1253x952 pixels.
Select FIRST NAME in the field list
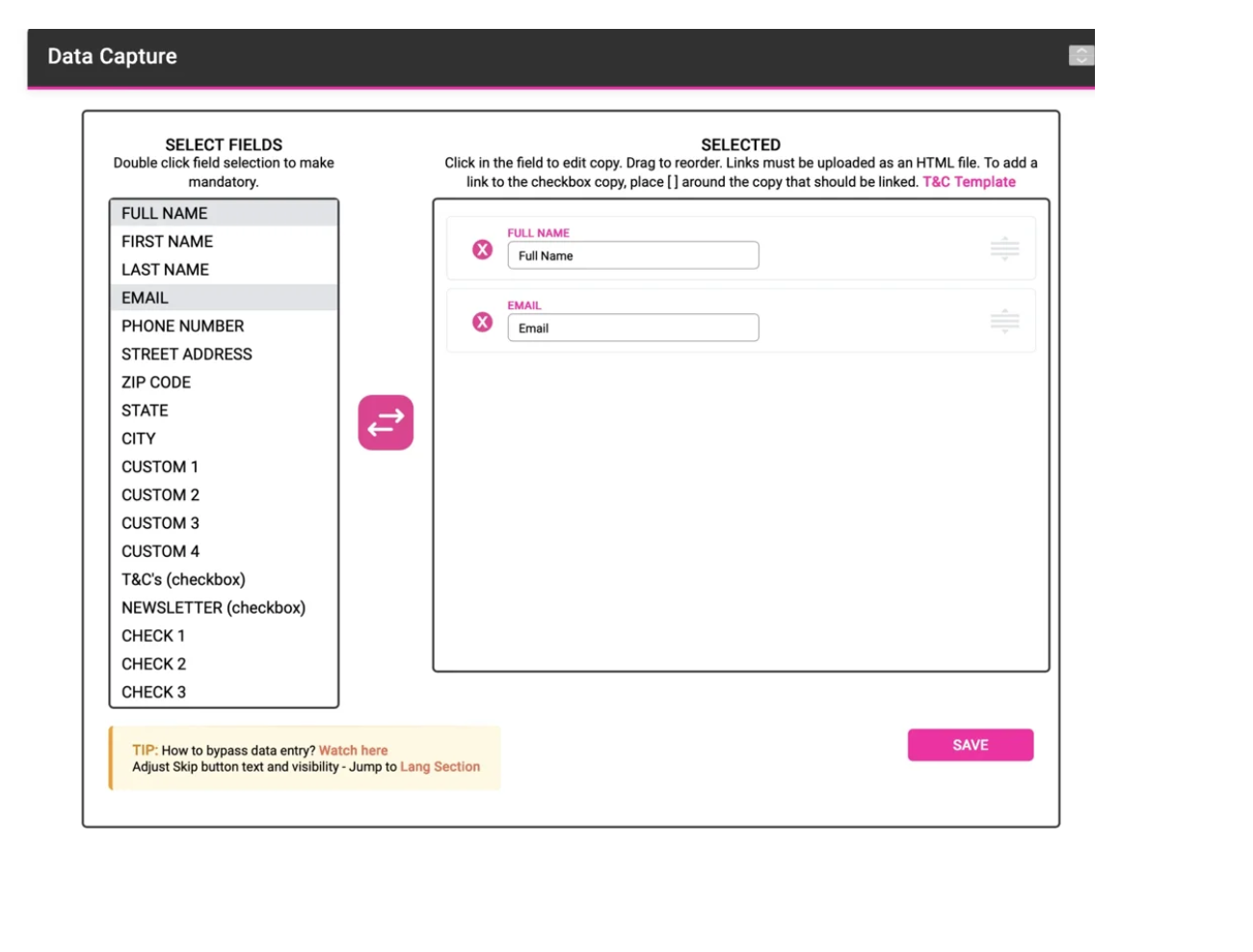(x=167, y=241)
